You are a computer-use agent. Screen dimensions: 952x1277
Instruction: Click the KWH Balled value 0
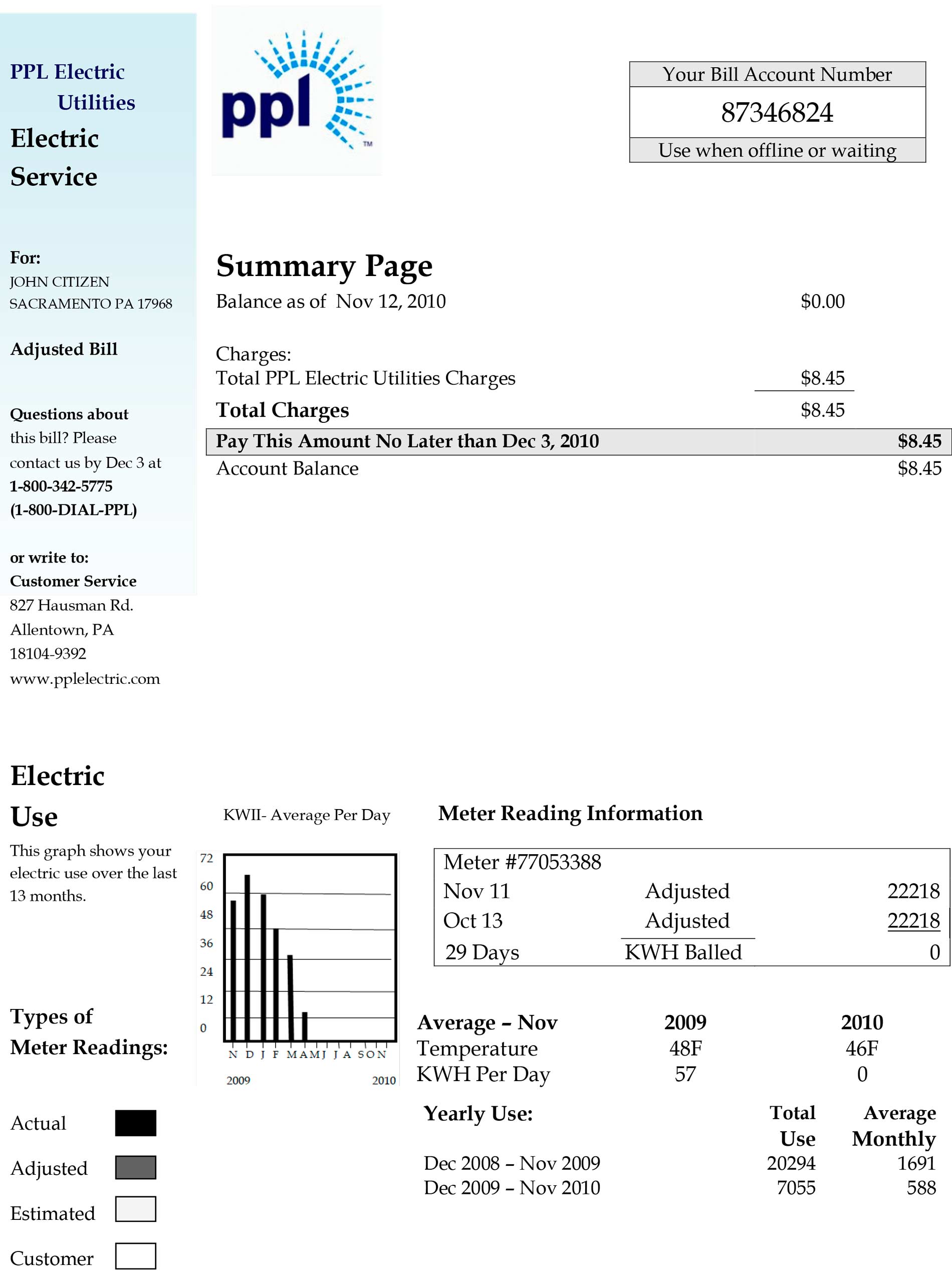point(934,952)
